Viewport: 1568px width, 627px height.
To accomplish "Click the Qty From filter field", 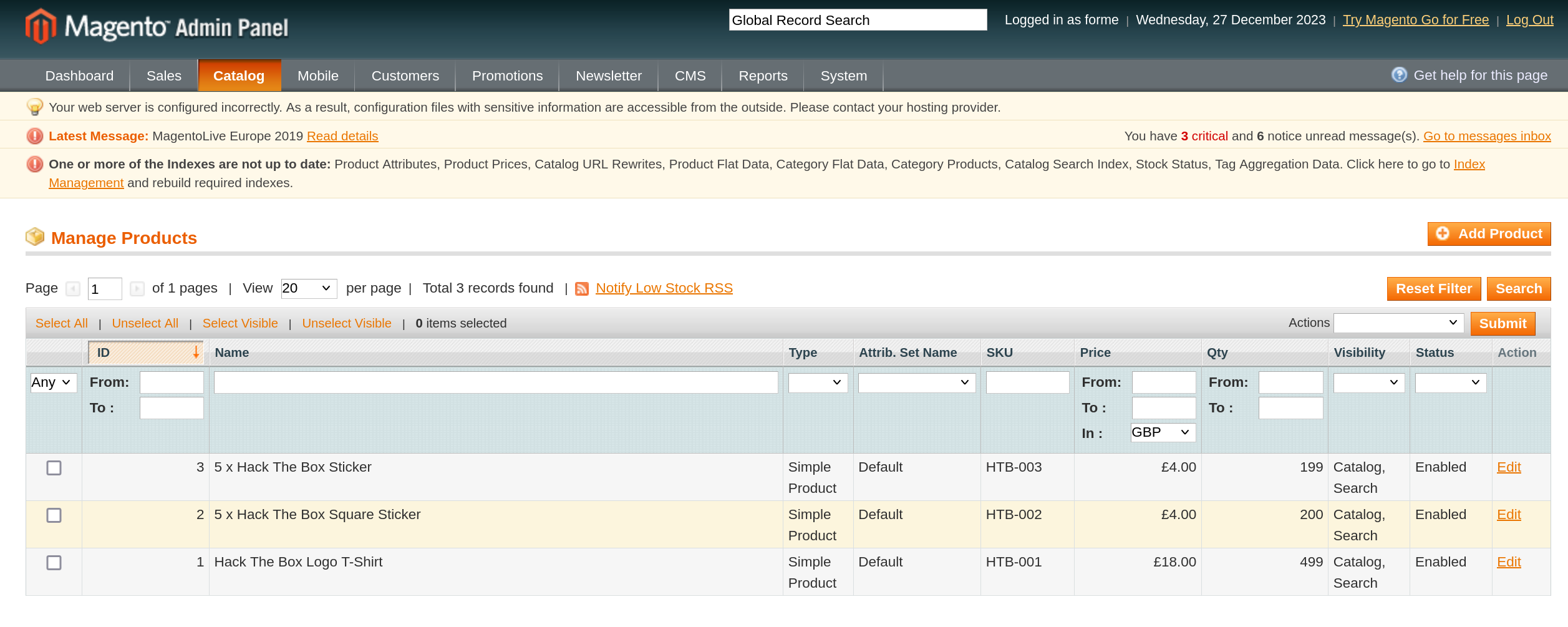I will click(1290, 382).
